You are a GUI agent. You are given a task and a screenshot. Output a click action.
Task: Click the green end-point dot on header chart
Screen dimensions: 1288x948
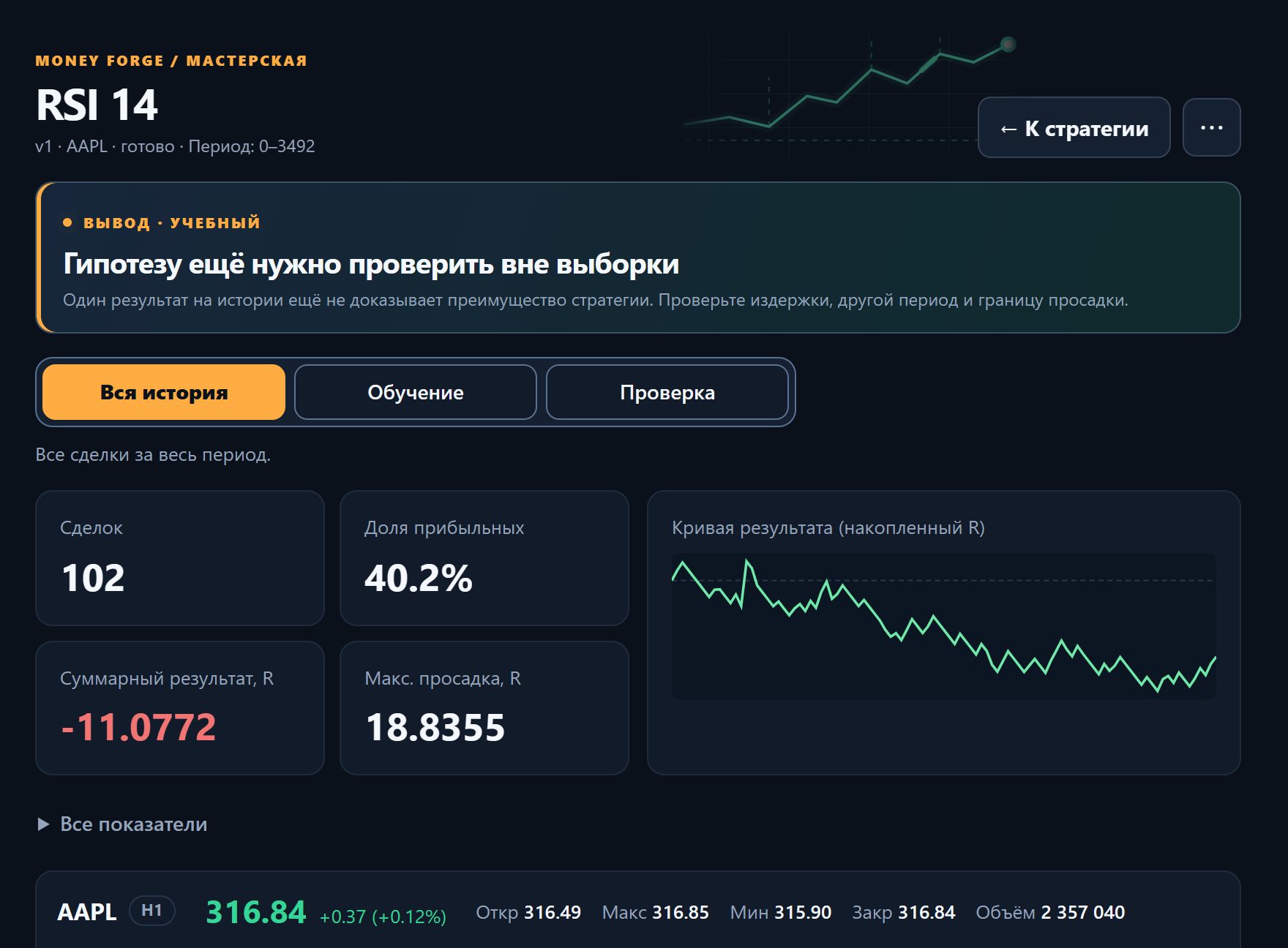click(x=1008, y=45)
